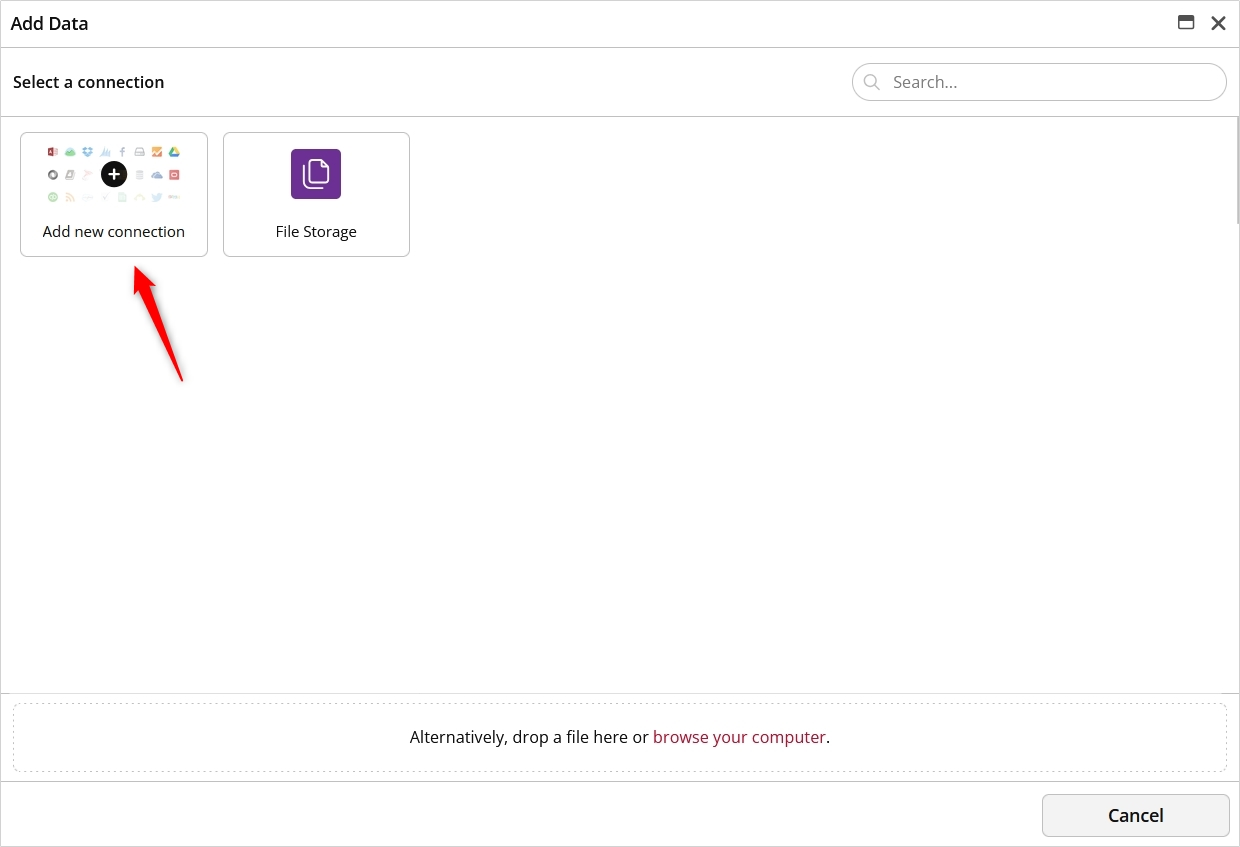Click the vertical scrollbar of connection list
The image size is (1240, 847).
1236,170
